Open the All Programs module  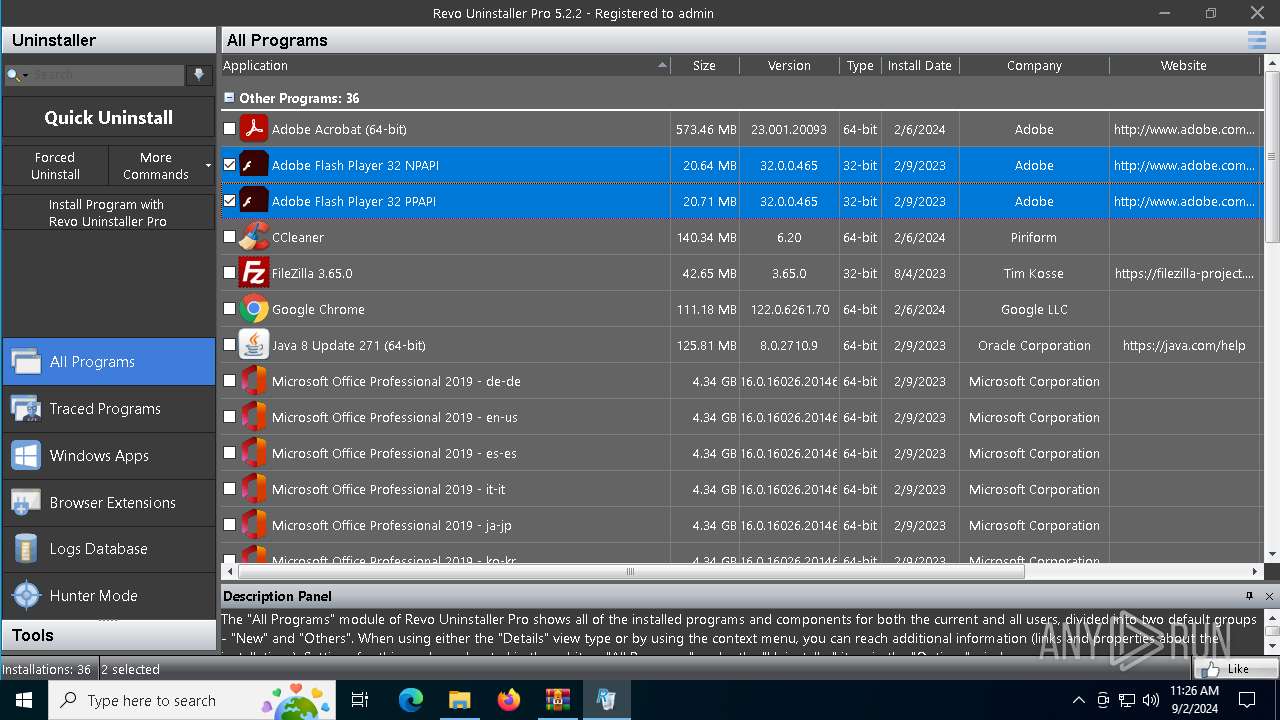108,362
